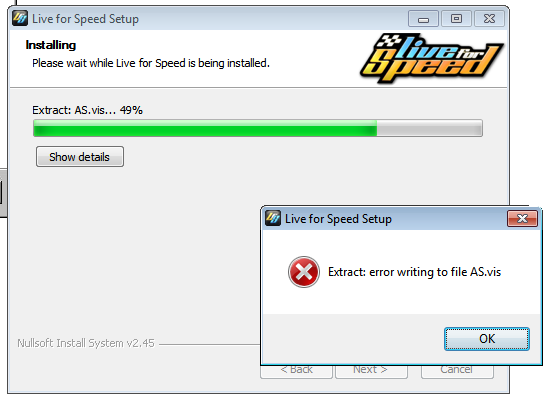Click the 'Installing' heading text
The width and height of the screenshot is (551, 401).
click(51, 45)
